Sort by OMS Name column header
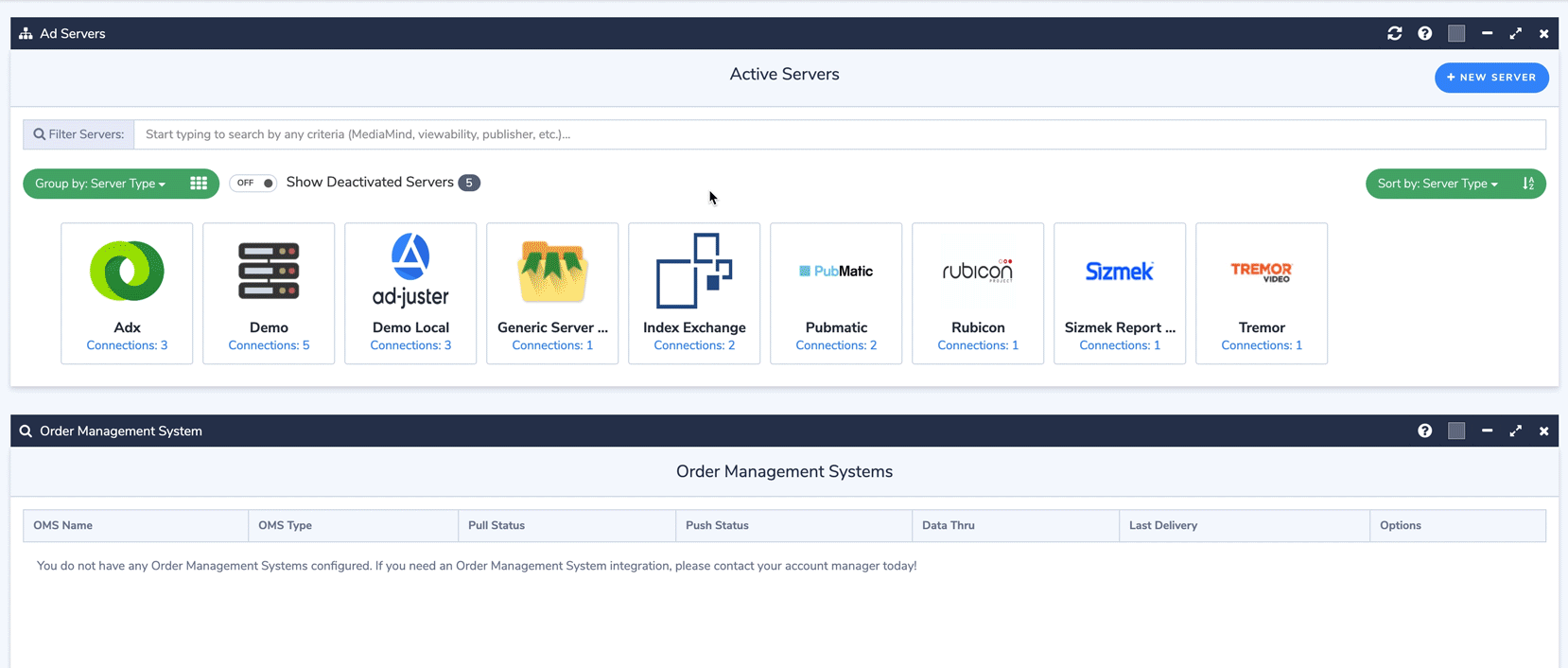 136,525
